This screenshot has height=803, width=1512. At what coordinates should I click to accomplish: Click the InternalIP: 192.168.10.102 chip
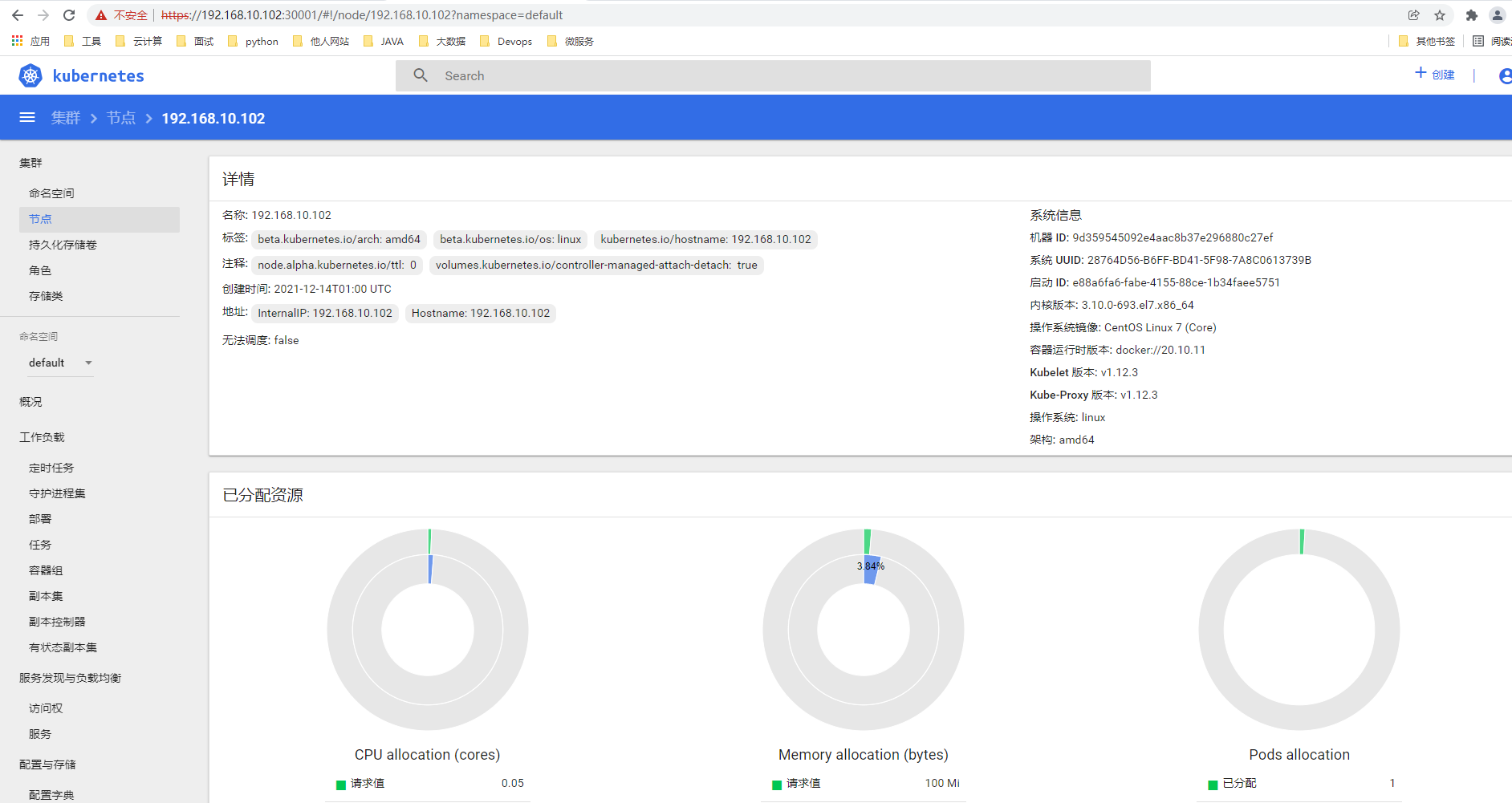pyautogui.click(x=325, y=313)
